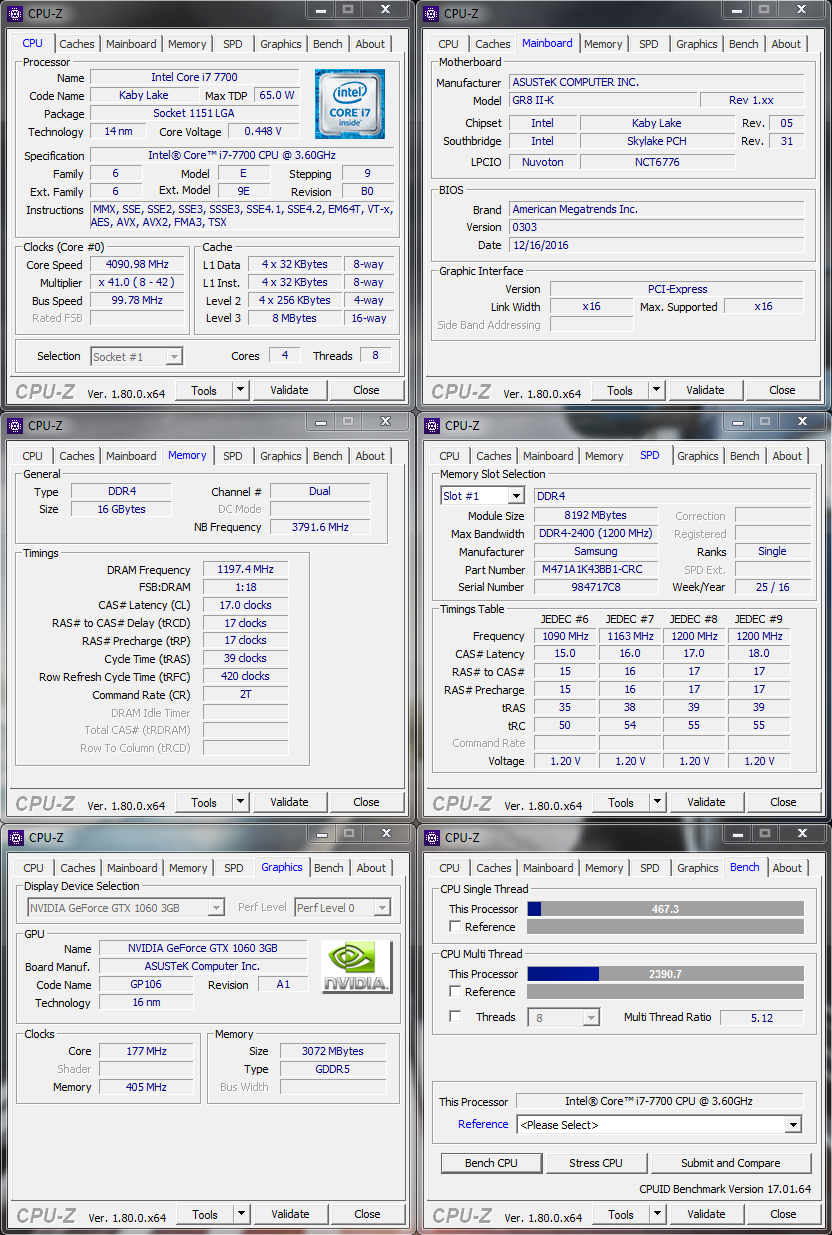Click Submit and Compare button
The height and width of the screenshot is (1235, 832).
731,1163
